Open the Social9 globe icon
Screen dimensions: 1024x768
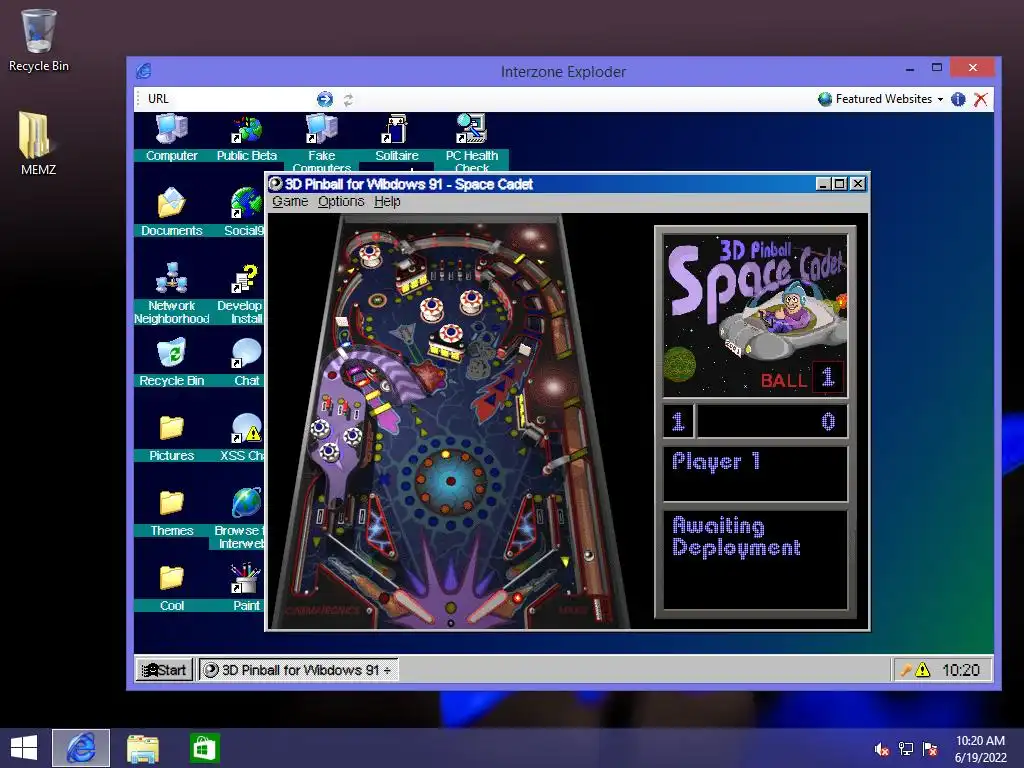point(246,203)
